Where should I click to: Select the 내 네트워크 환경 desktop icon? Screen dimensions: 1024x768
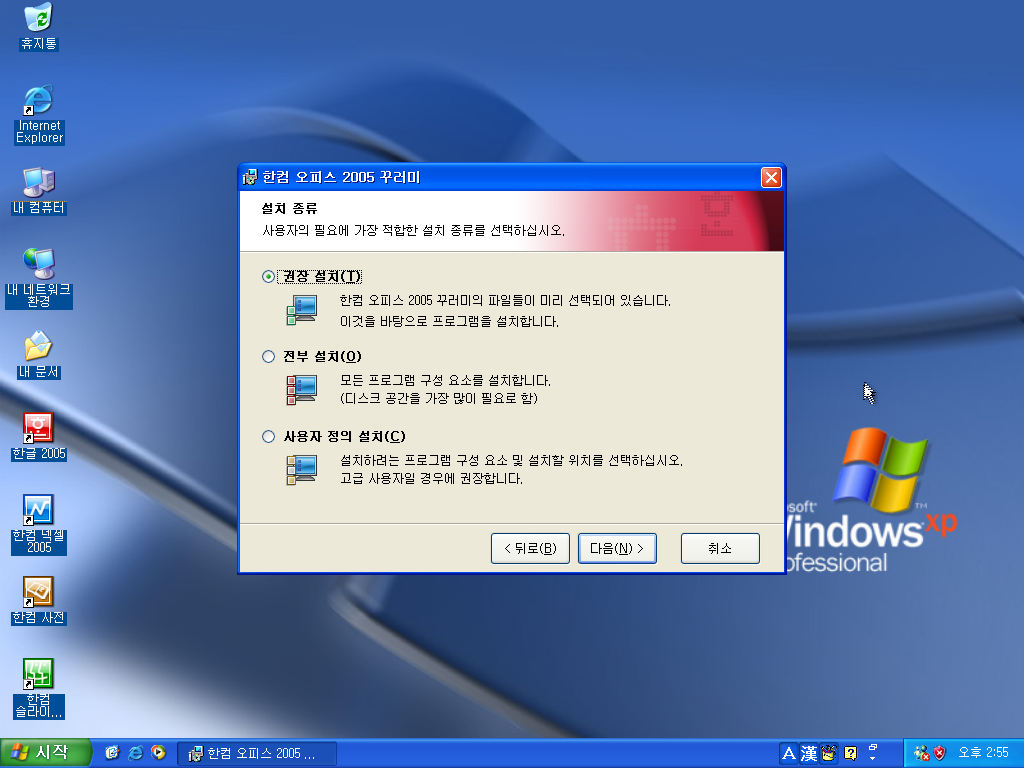pyautogui.click(x=39, y=278)
